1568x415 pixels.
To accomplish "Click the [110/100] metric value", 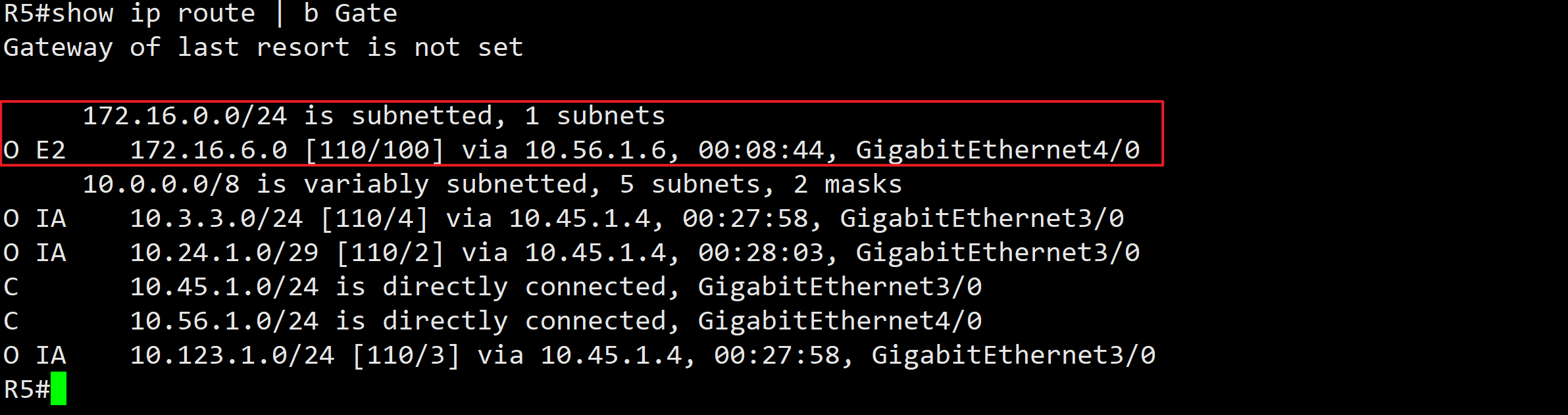I will [374, 151].
